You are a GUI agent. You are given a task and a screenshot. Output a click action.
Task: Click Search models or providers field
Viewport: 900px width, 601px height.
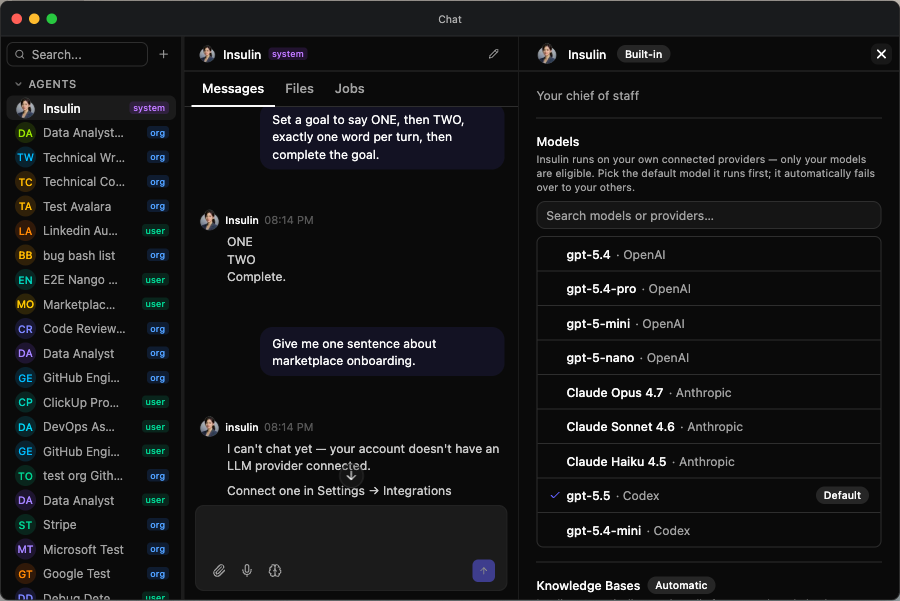pos(708,215)
